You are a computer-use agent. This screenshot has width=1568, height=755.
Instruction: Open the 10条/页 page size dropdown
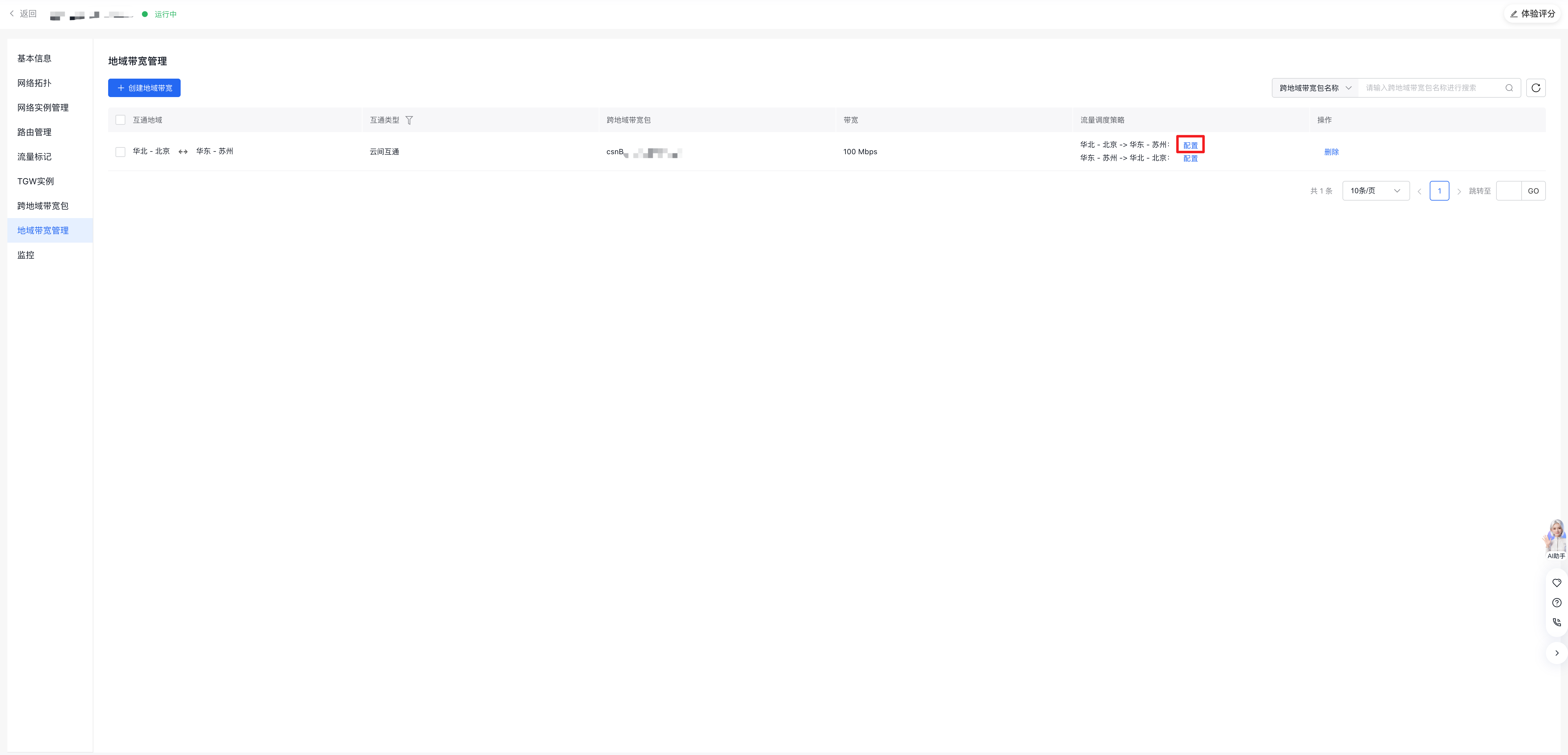pos(1376,190)
